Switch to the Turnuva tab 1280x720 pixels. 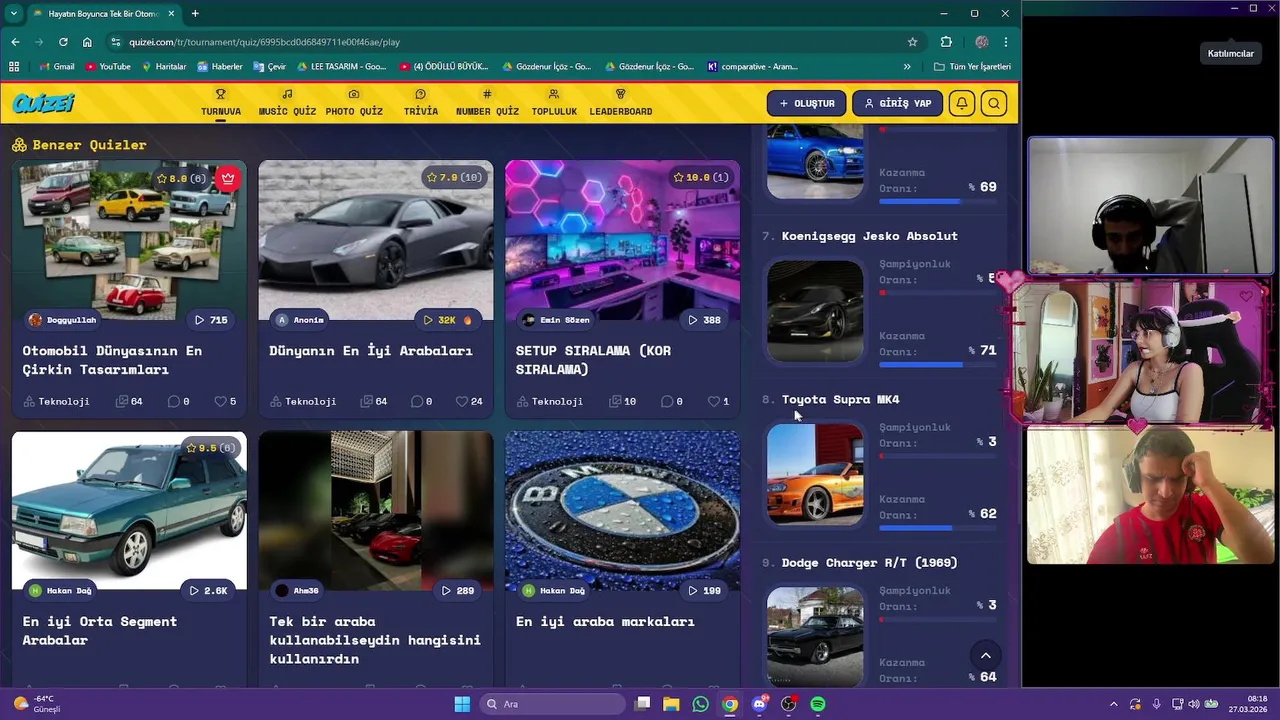(x=220, y=103)
